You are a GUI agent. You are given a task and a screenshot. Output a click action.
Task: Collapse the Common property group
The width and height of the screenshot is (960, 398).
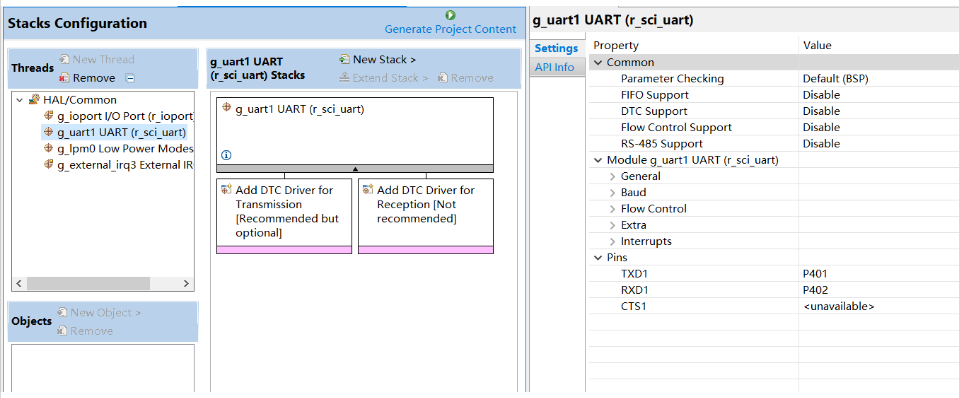pos(598,62)
